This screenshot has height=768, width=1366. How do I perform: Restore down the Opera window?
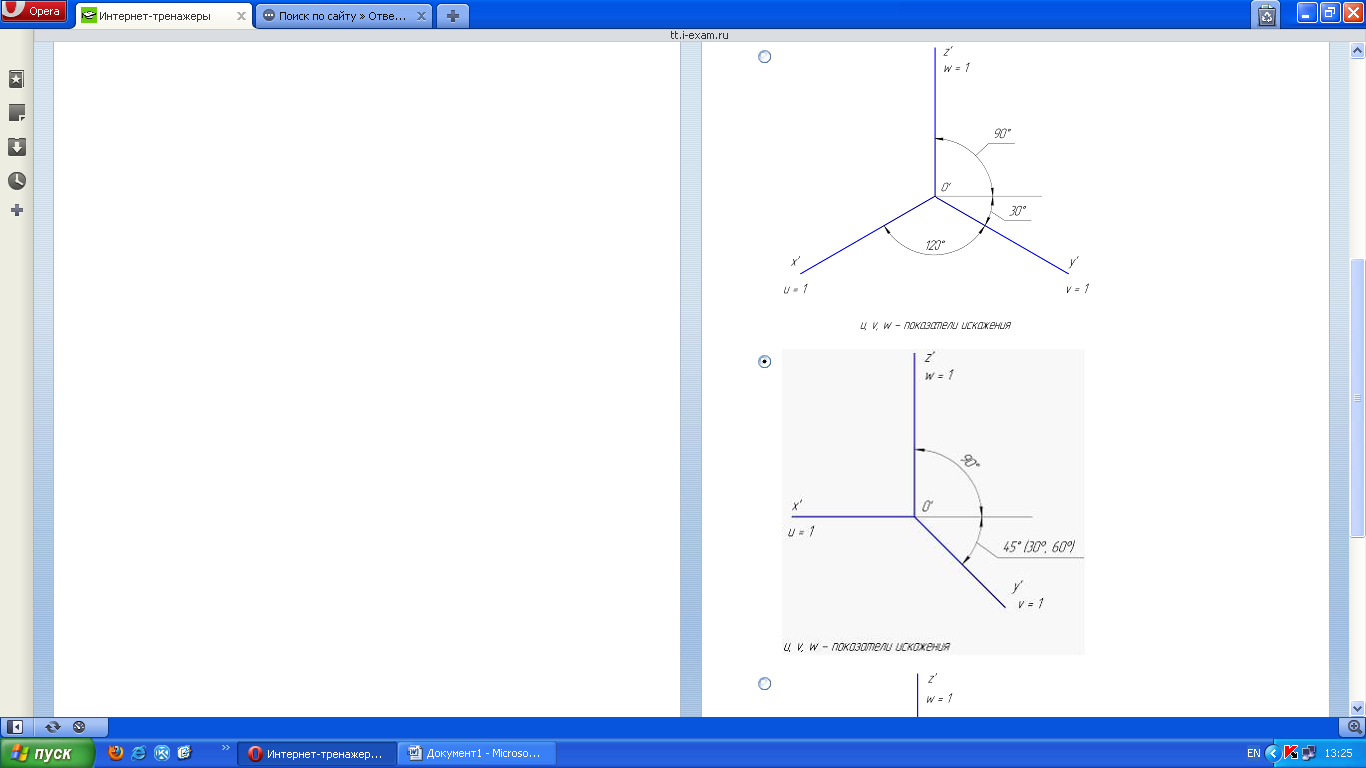tap(1330, 12)
